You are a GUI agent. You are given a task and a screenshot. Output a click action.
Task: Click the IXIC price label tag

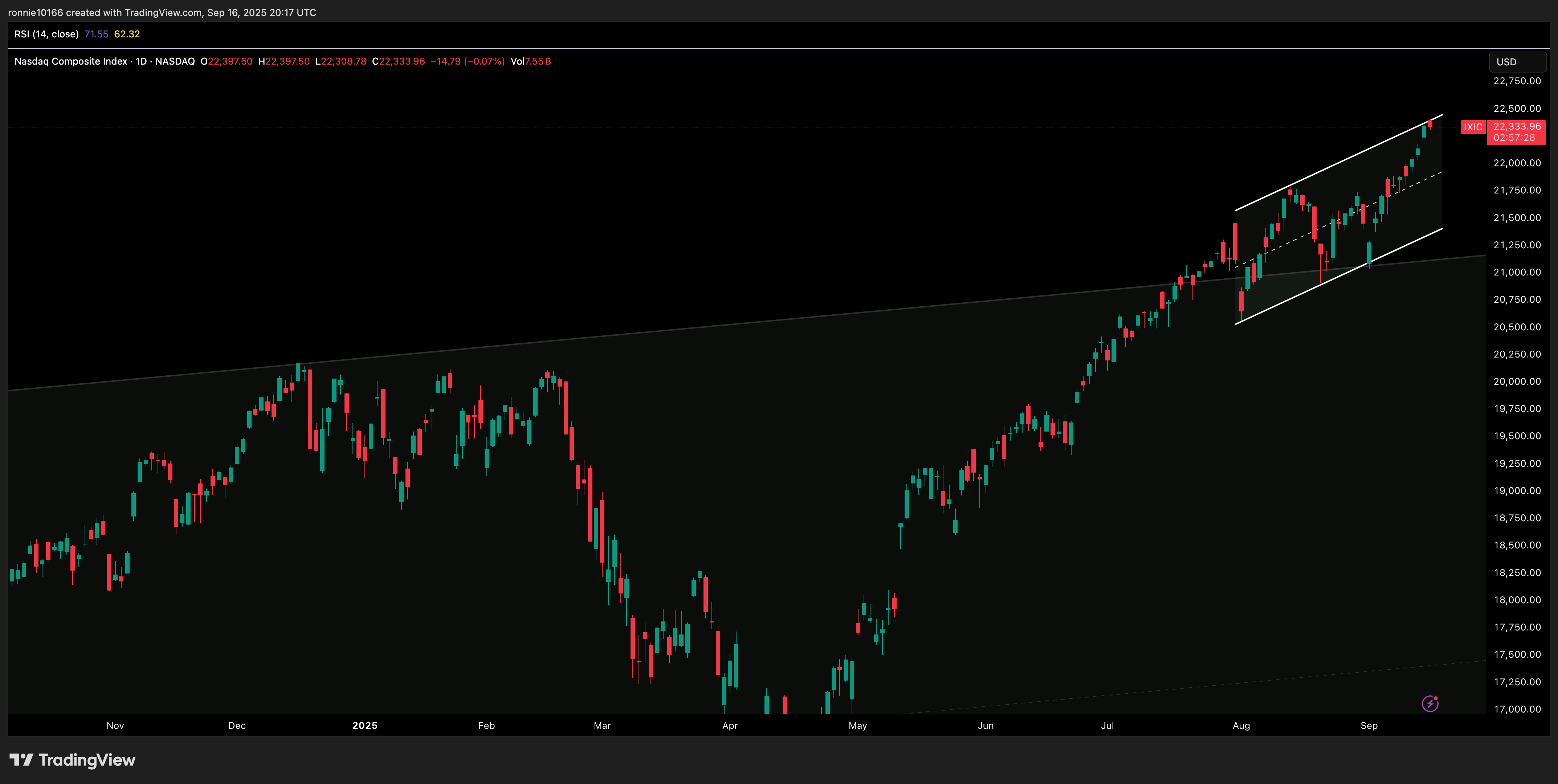pos(1473,127)
